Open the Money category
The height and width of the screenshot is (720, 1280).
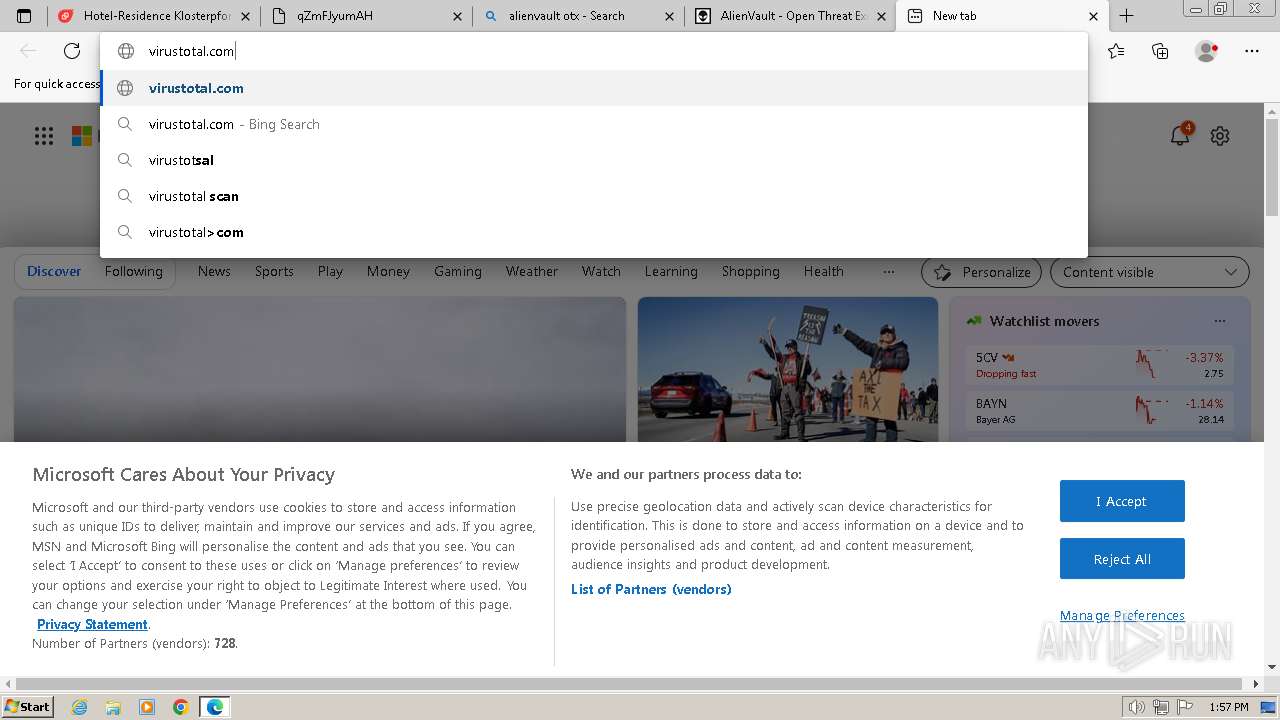pyautogui.click(x=388, y=271)
